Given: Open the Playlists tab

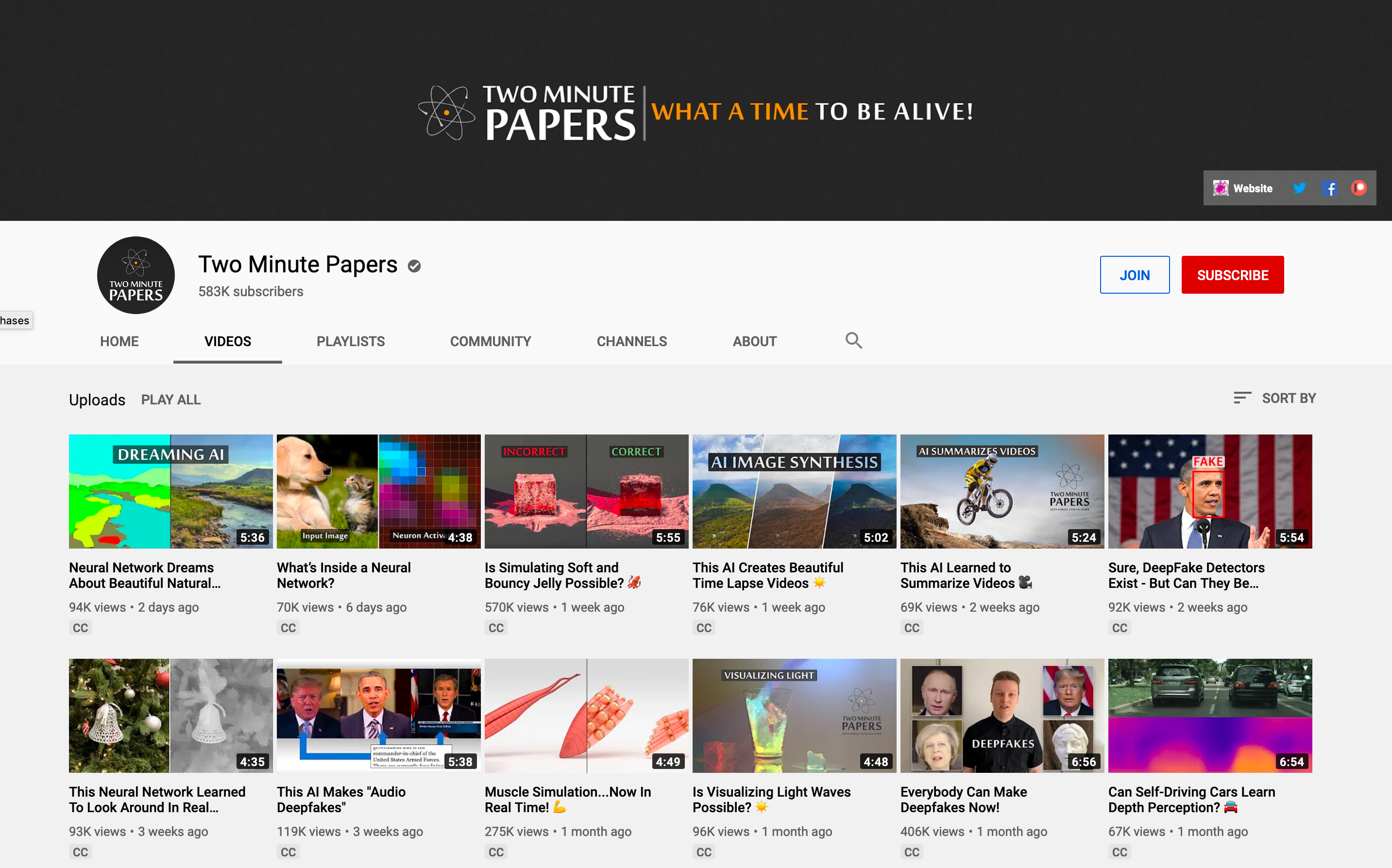Looking at the screenshot, I should [350, 341].
